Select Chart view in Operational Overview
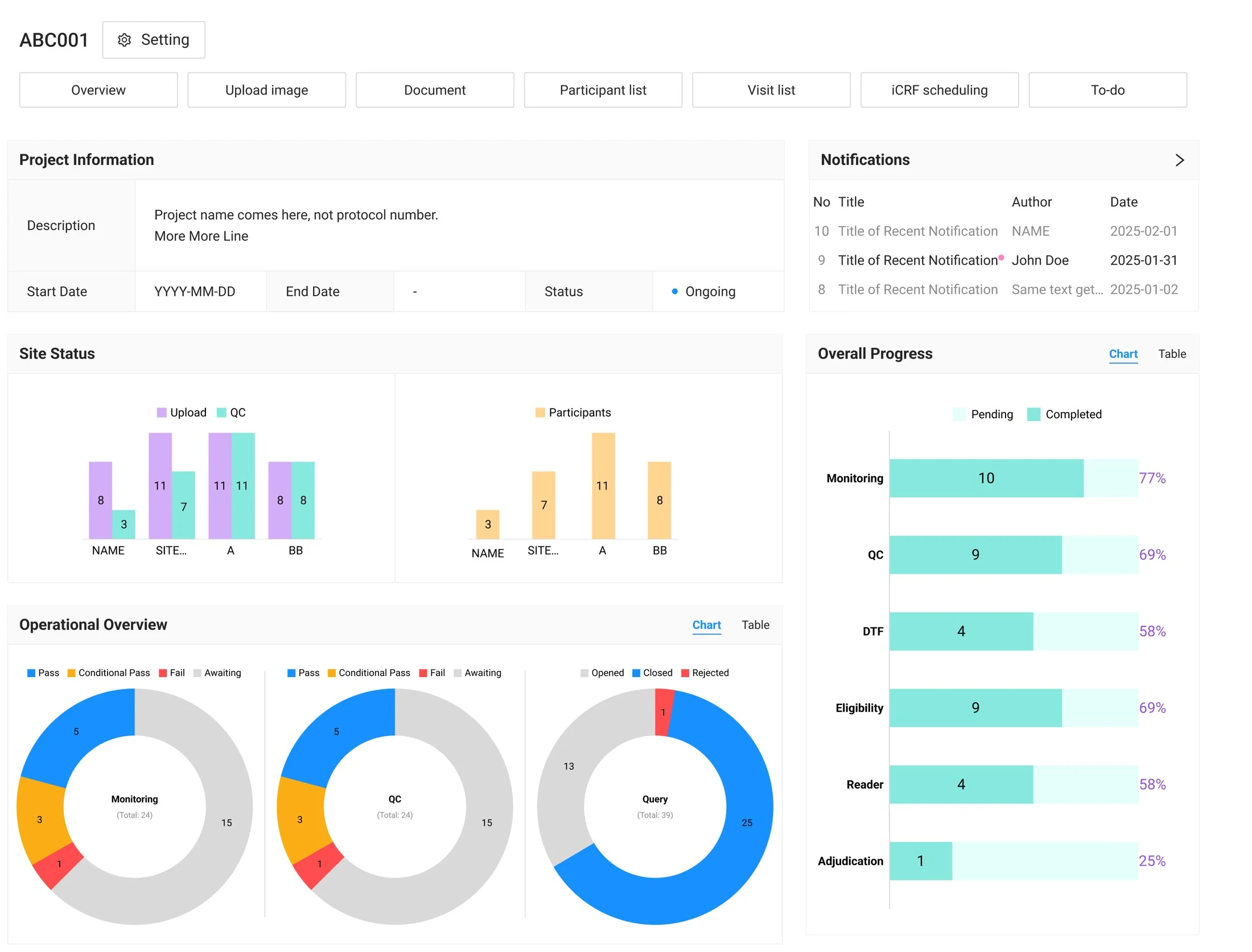This screenshot has width=1252, height=952. pos(706,625)
